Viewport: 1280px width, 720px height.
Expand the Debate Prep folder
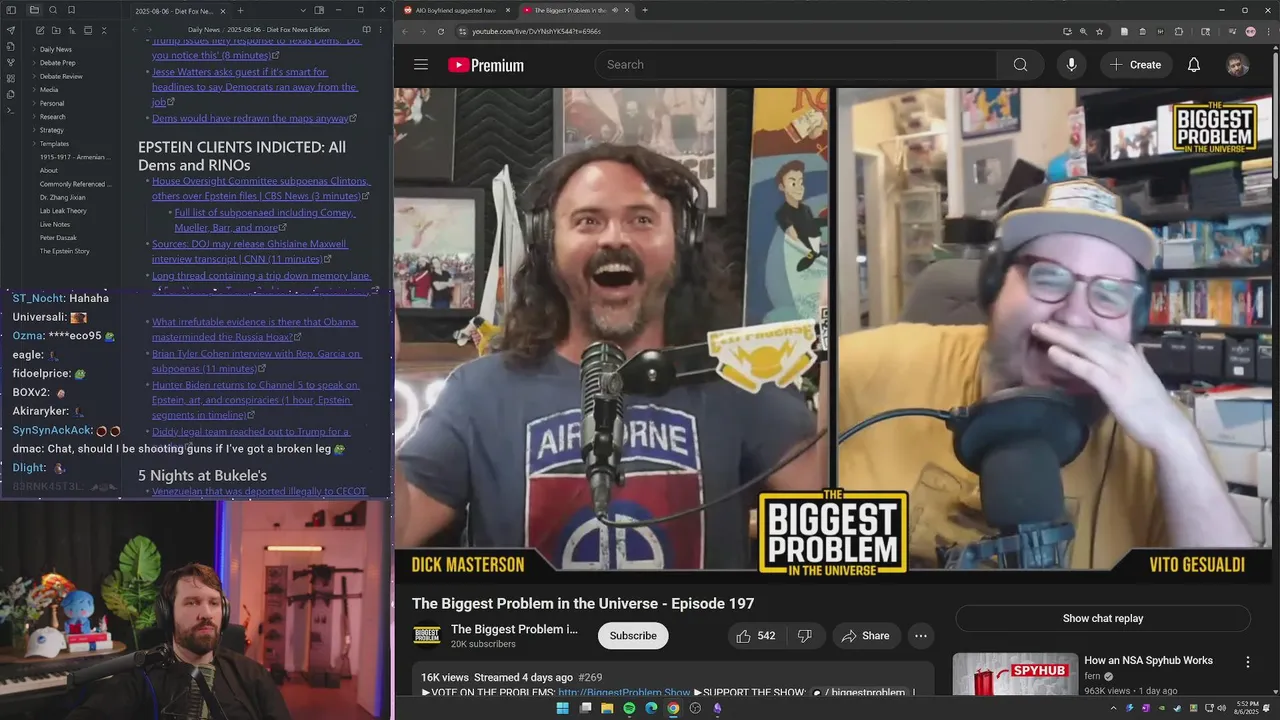point(57,63)
